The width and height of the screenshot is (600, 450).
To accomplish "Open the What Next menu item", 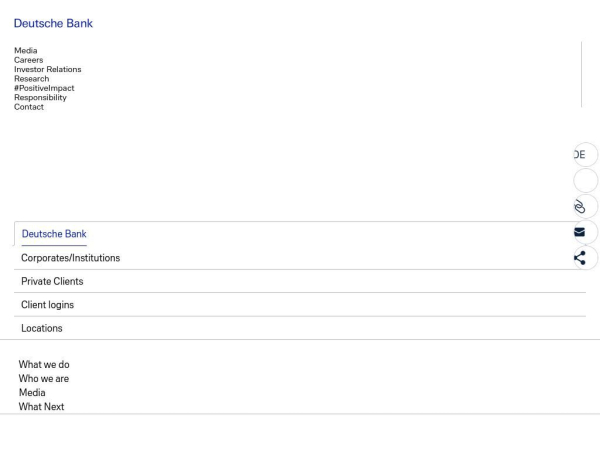I will (x=41, y=407).
